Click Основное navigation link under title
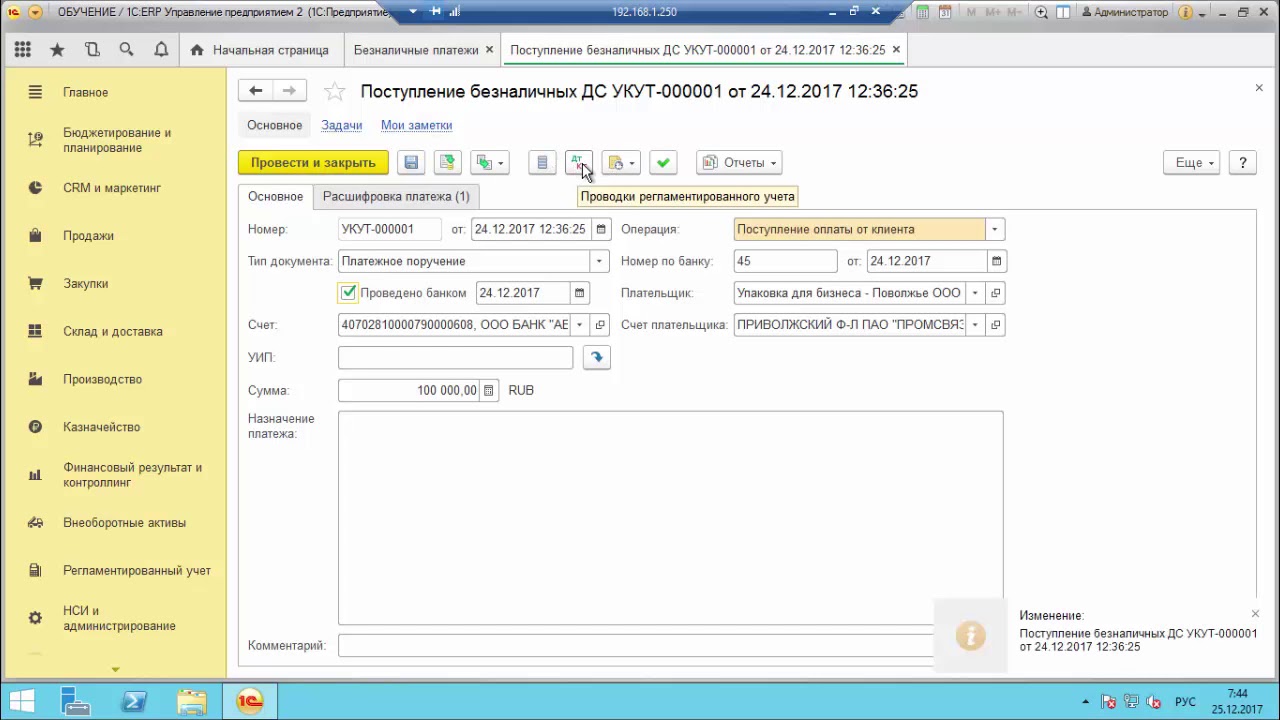Viewport: 1280px width, 720px height. click(x=274, y=125)
